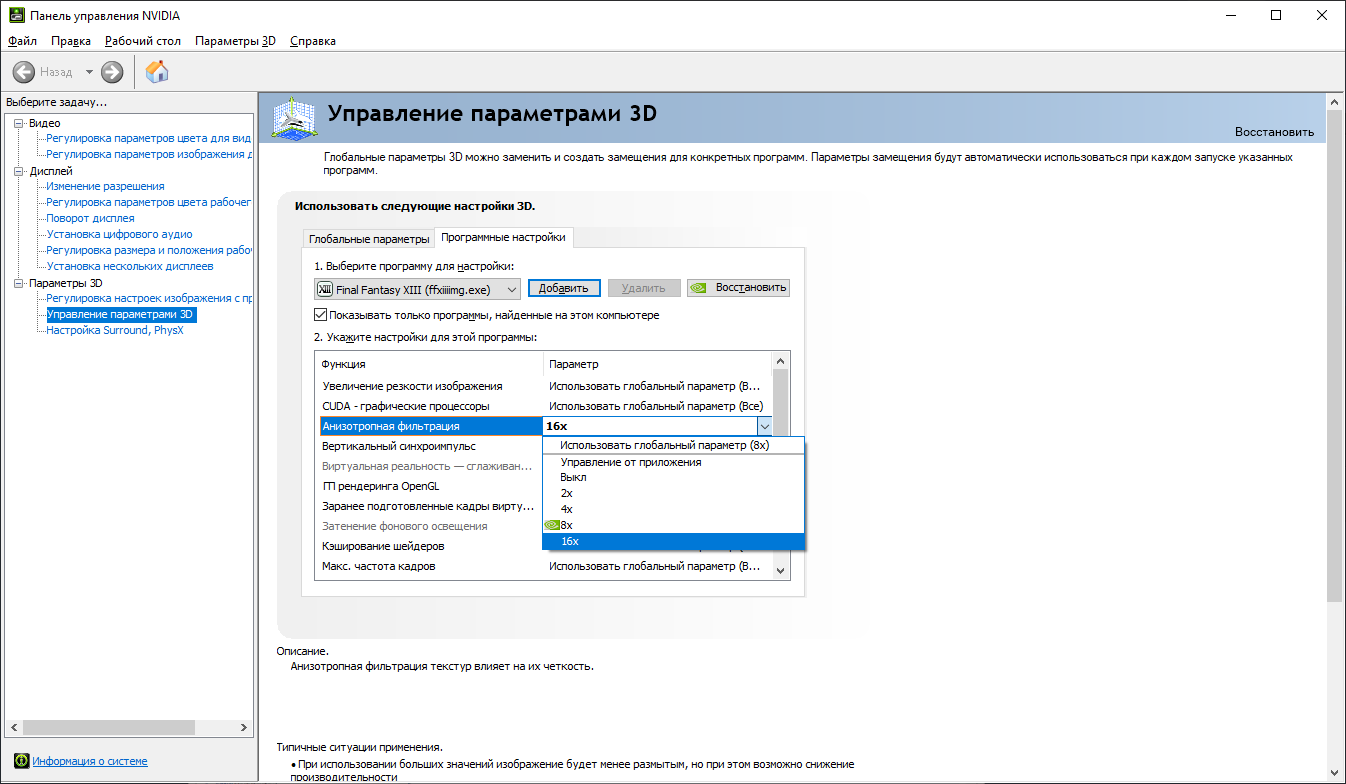Open Регулировка параметров цвета для видео

[148, 138]
